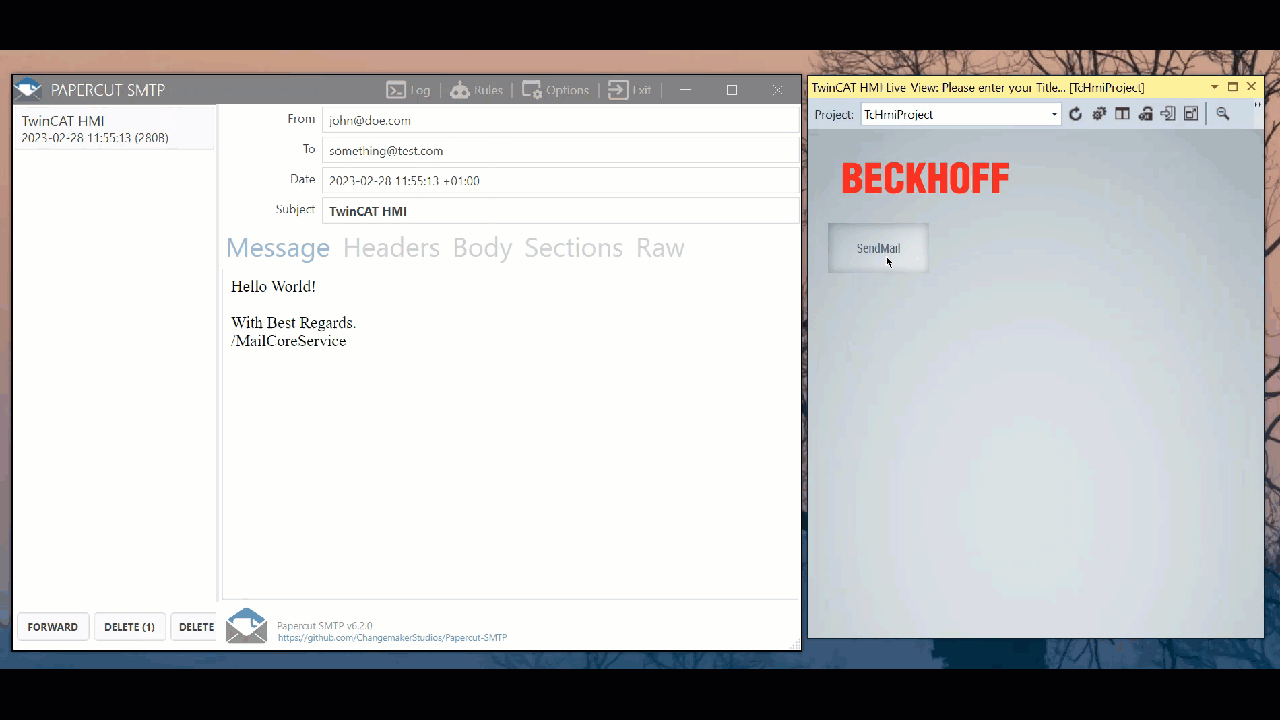Open Rules in Papercut SMTP
1280x720 pixels.
[476, 90]
